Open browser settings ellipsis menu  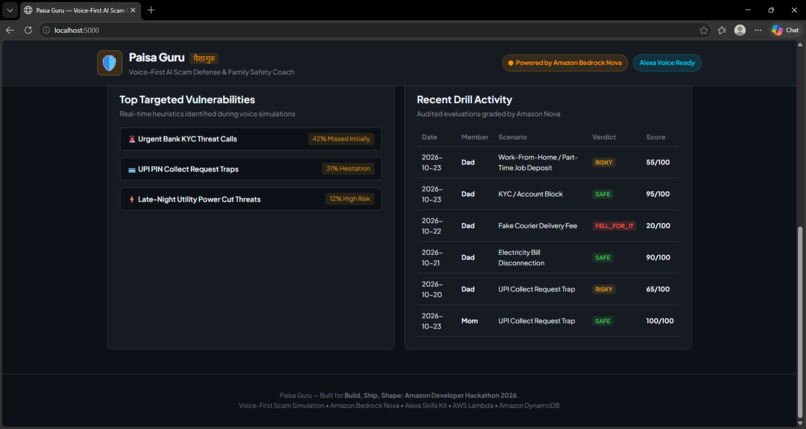(x=758, y=30)
